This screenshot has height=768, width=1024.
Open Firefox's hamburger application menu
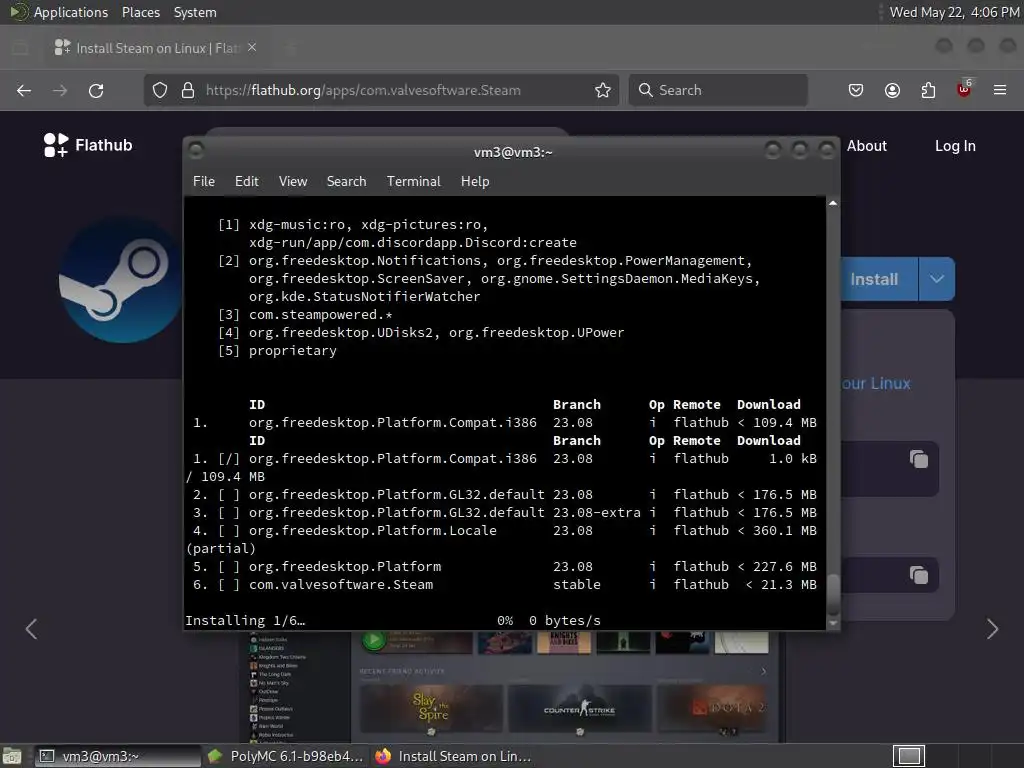(x=1000, y=90)
